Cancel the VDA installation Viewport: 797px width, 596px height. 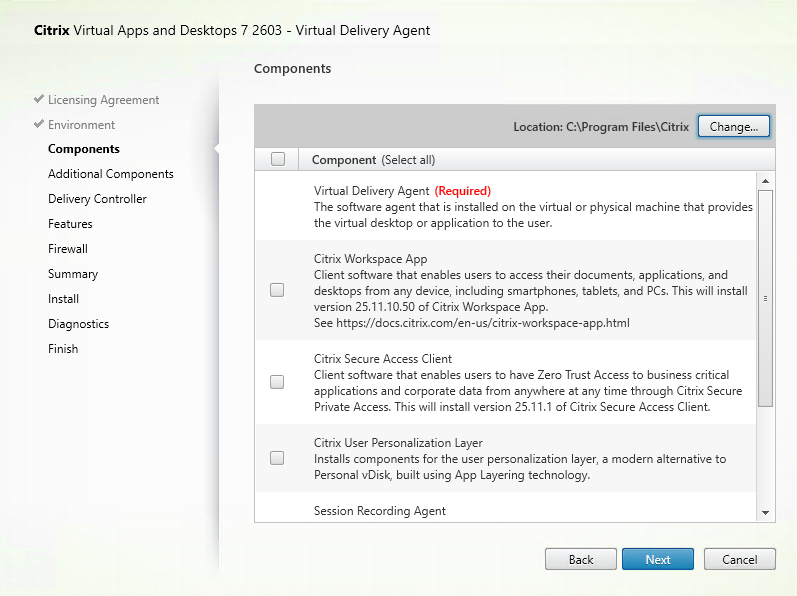click(x=740, y=559)
